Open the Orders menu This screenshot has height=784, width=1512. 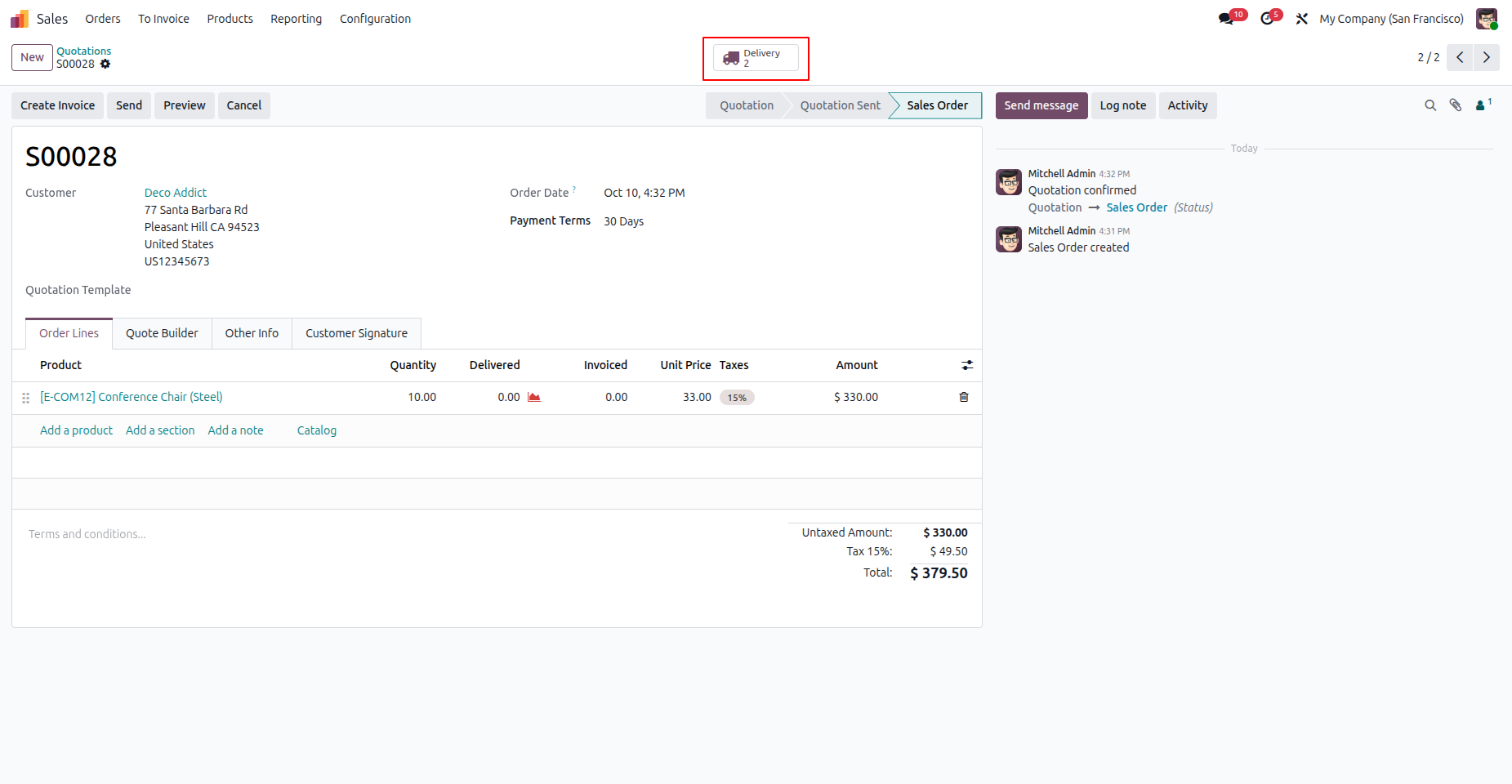click(103, 19)
